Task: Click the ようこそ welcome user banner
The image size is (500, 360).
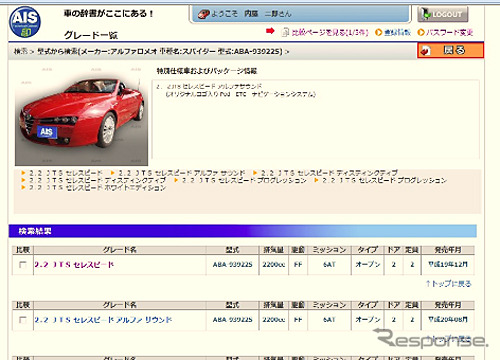Action: click(x=300, y=14)
